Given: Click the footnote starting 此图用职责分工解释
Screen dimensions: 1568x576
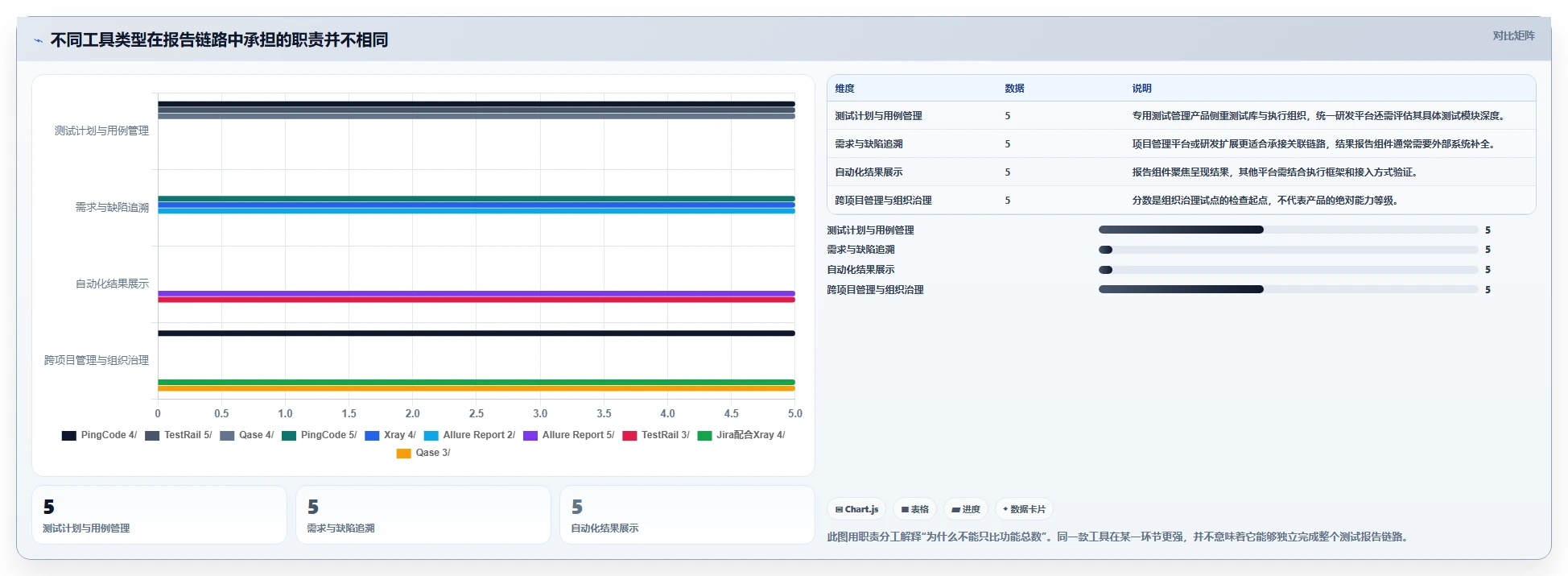Looking at the screenshot, I should (1120, 537).
